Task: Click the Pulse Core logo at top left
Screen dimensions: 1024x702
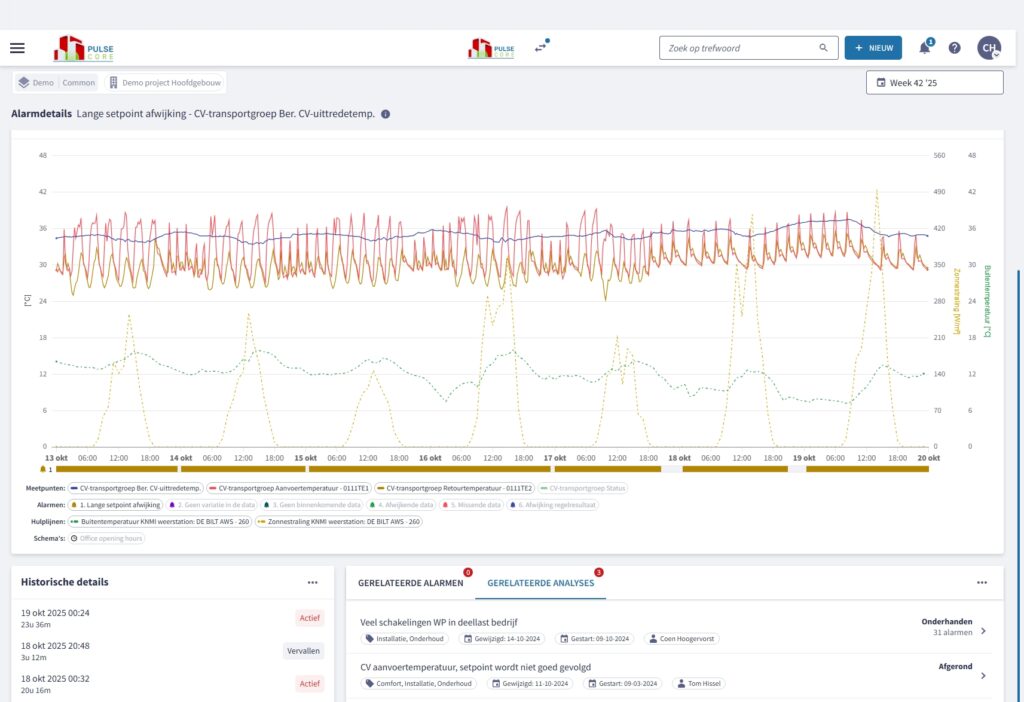Action: click(83, 48)
